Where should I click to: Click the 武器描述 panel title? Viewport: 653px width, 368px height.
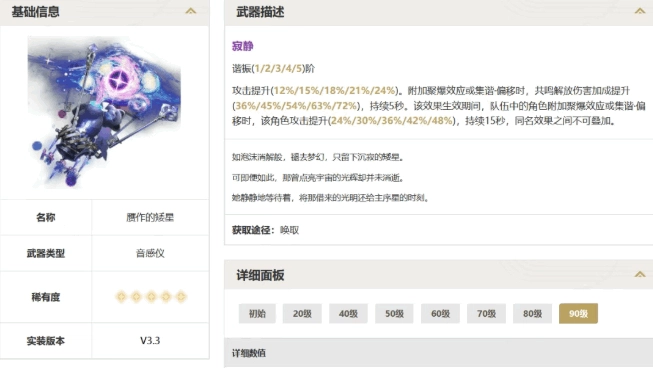[x=260, y=12]
